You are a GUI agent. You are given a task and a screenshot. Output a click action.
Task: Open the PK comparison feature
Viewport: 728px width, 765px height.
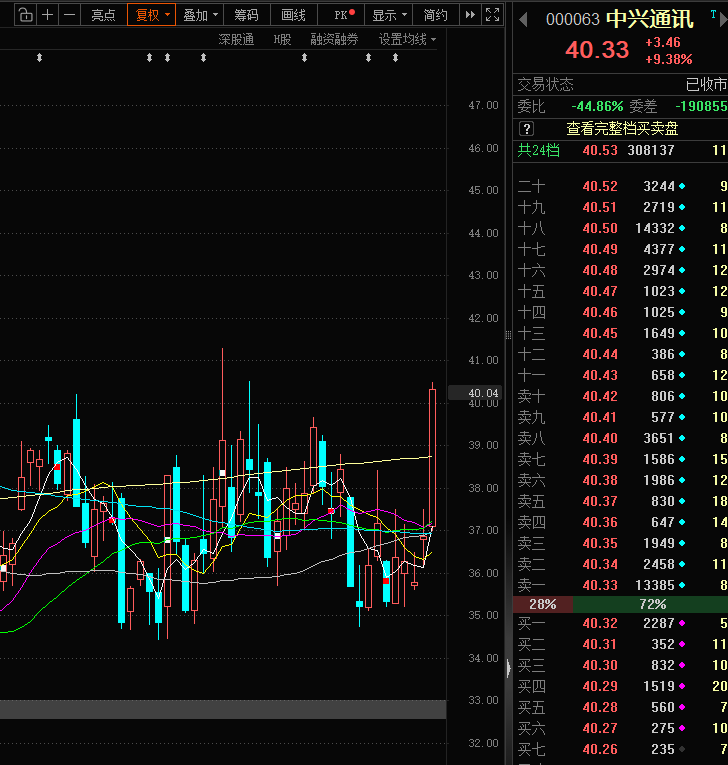pyautogui.click(x=341, y=15)
